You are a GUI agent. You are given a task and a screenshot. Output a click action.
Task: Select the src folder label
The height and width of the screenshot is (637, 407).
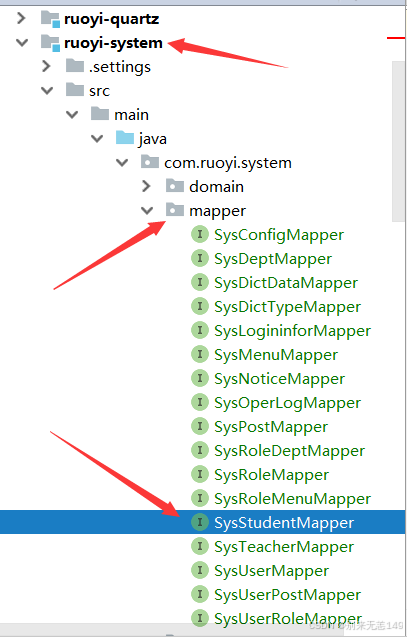[100, 91]
